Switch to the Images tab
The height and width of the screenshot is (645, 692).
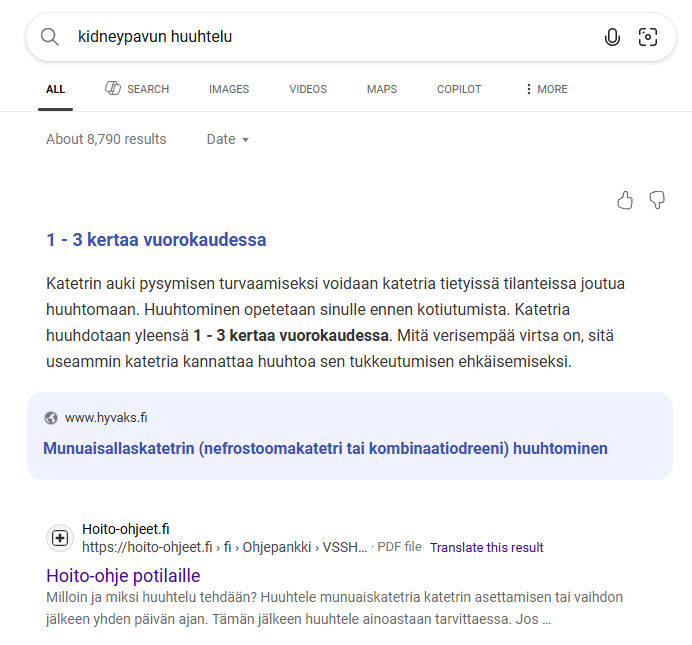pyautogui.click(x=229, y=89)
